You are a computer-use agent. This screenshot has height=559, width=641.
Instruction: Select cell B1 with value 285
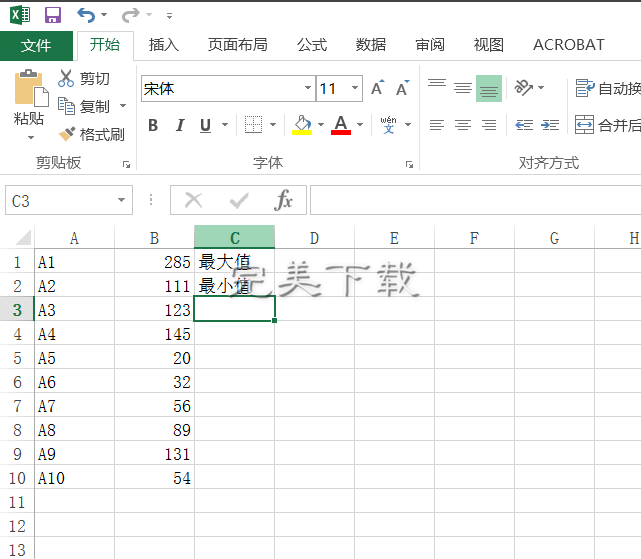154,262
